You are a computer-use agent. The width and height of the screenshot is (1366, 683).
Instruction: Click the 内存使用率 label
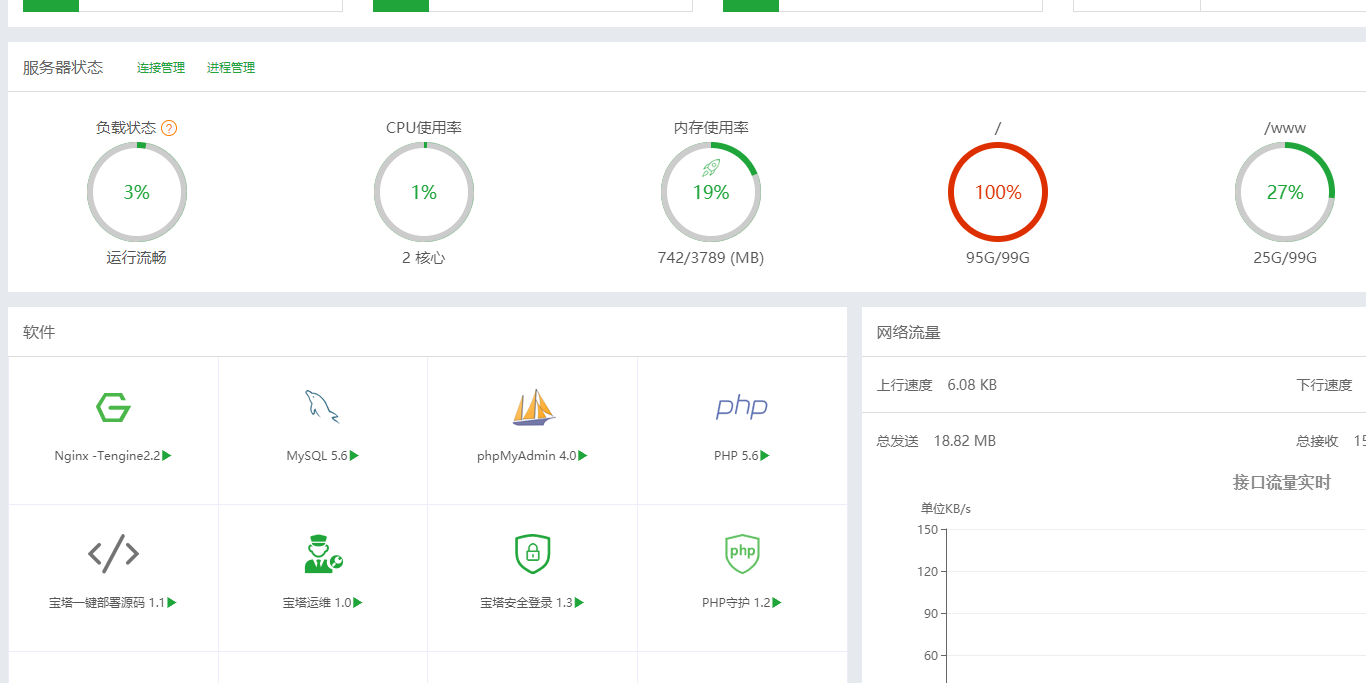pos(711,128)
